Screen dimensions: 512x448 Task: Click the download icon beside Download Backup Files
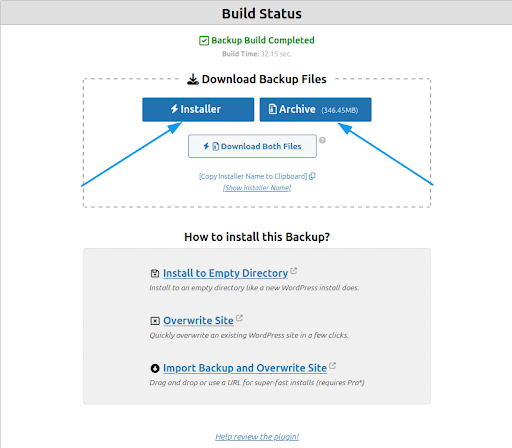click(x=193, y=79)
